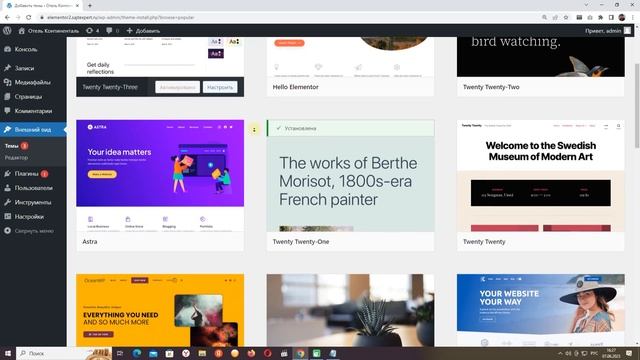The image size is (640, 360).
Task: Click Установлена installed notice on Twenty Twenty-One
Action: point(350,128)
